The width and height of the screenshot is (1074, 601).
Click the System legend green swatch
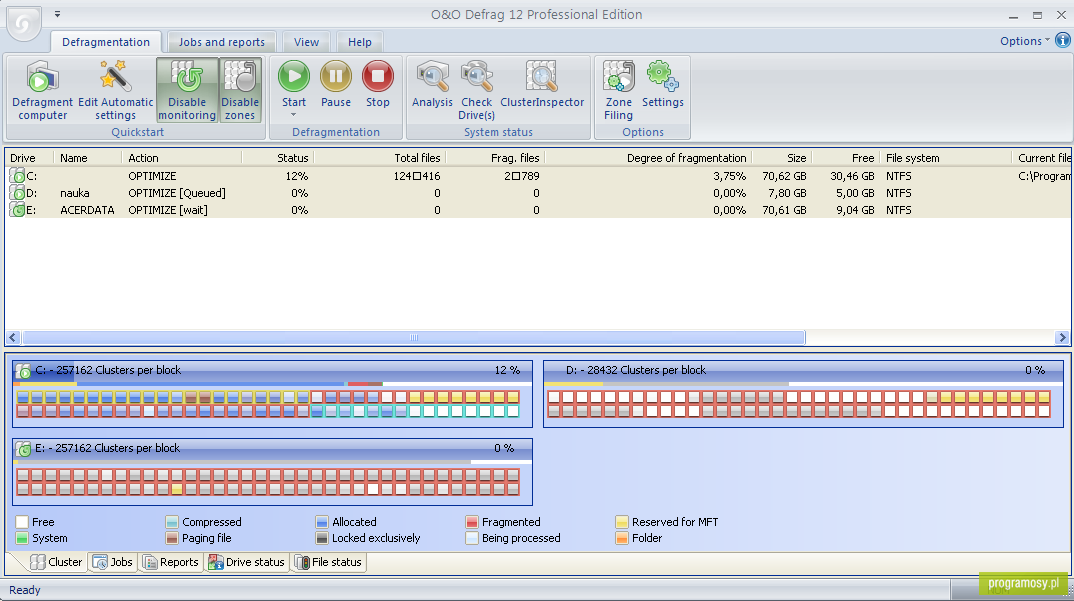22,539
